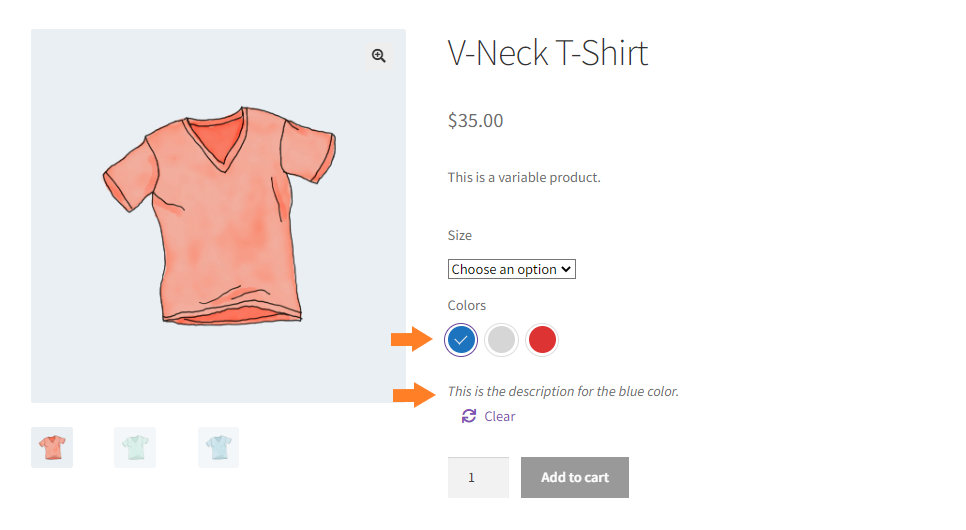The height and width of the screenshot is (530, 966).
Task: Click the Size label
Action: [459, 235]
